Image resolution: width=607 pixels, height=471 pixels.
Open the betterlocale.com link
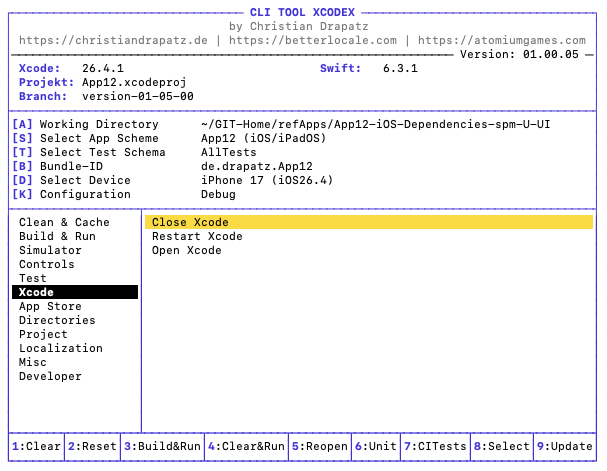pos(313,40)
